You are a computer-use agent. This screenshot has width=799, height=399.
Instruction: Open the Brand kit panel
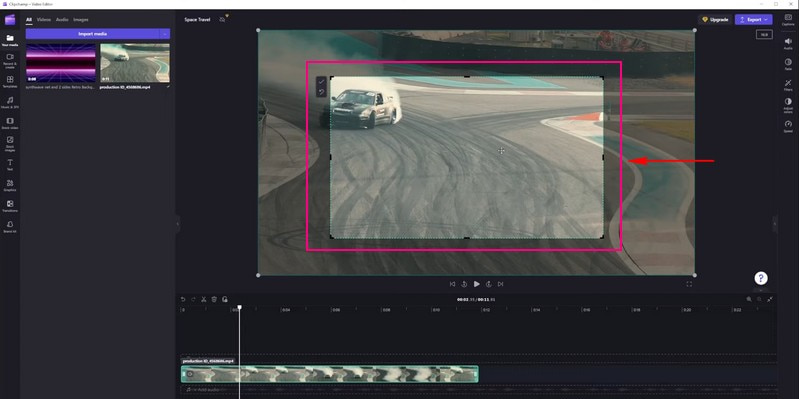click(x=10, y=227)
